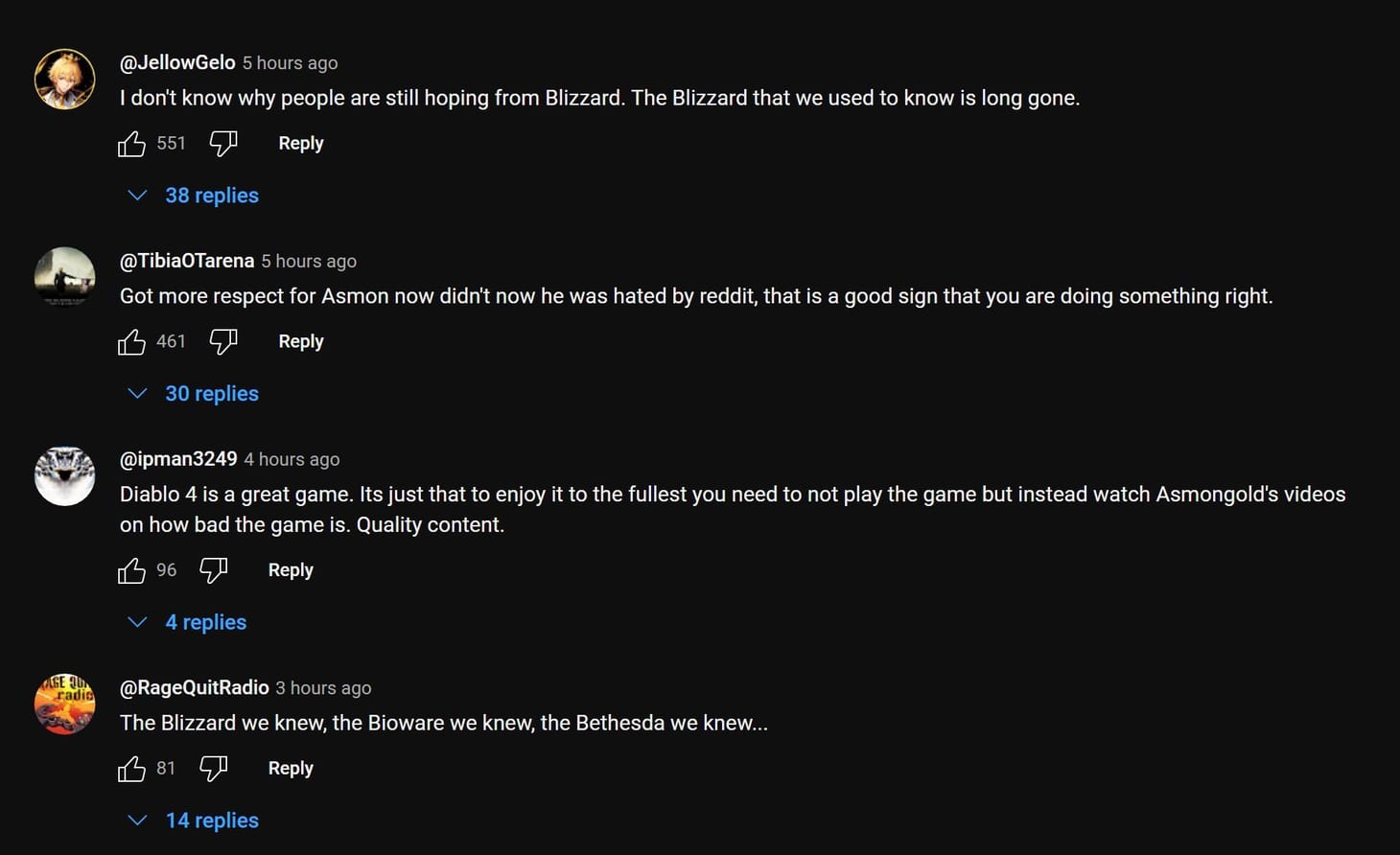Like @JellowGelo's comment
Screen dimensions: 1400x855
pos(131,143)
